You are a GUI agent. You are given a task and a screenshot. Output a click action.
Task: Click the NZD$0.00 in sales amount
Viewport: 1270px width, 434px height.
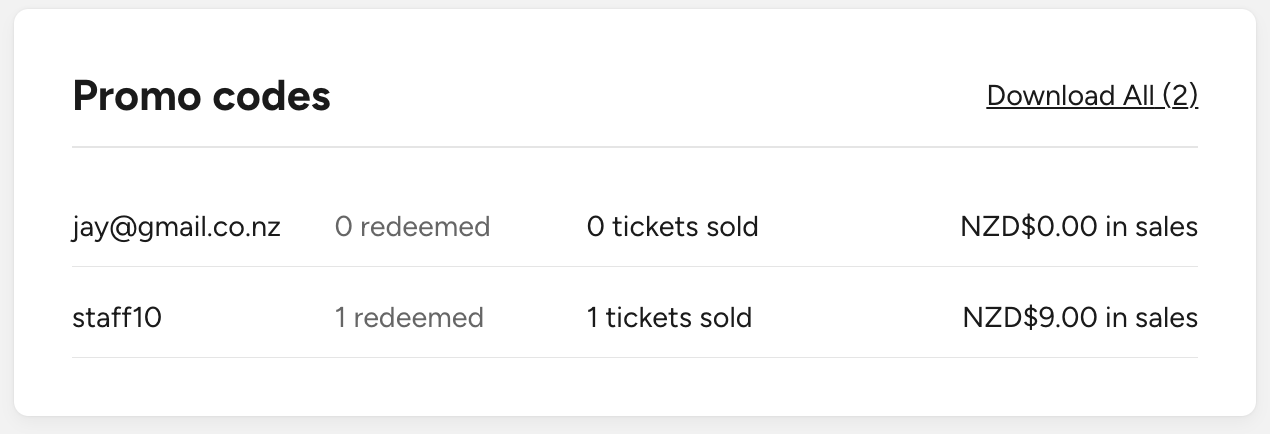1079,227
